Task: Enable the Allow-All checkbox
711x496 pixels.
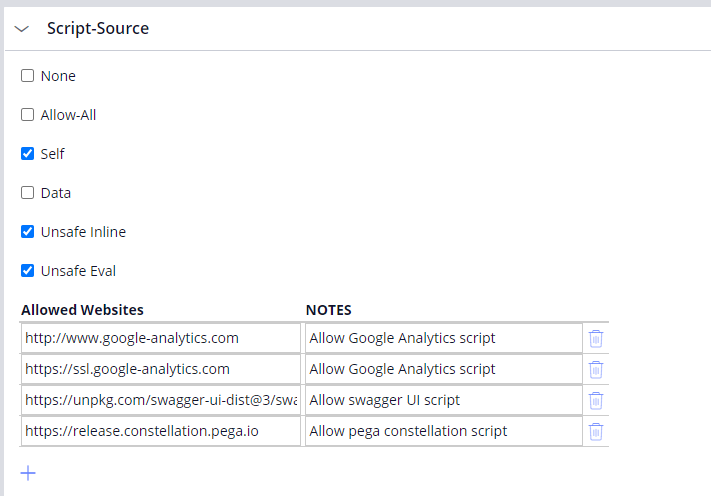Action: [x=28, y=115]
